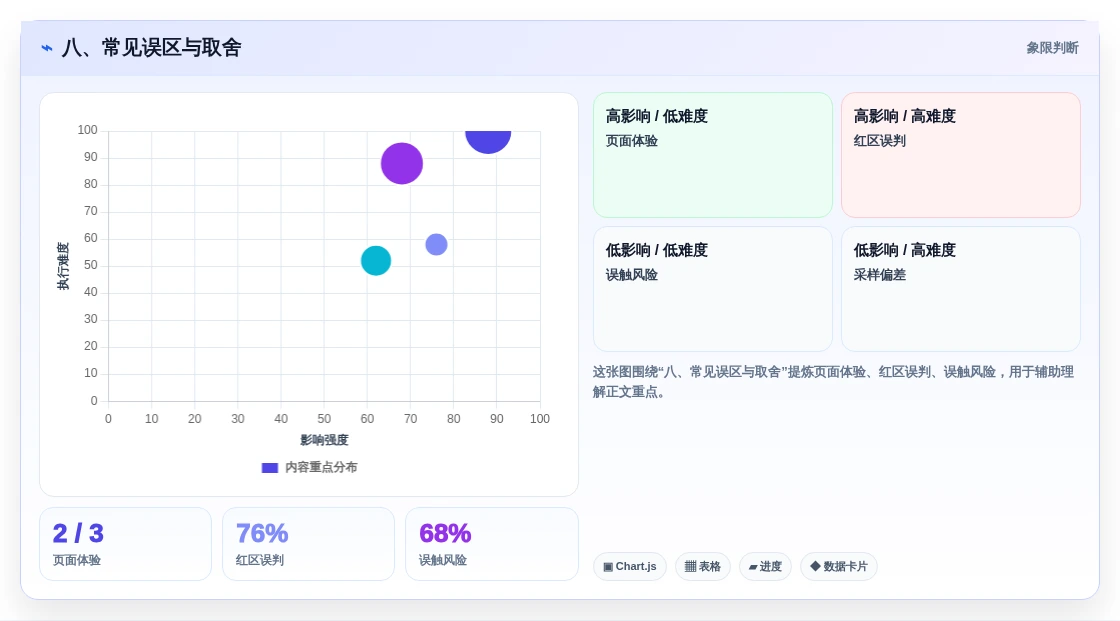The height and width of the screenshot is (621, 1120).
Task: Select the purple bubble in the chart
Action: click(x=401, y=164)
